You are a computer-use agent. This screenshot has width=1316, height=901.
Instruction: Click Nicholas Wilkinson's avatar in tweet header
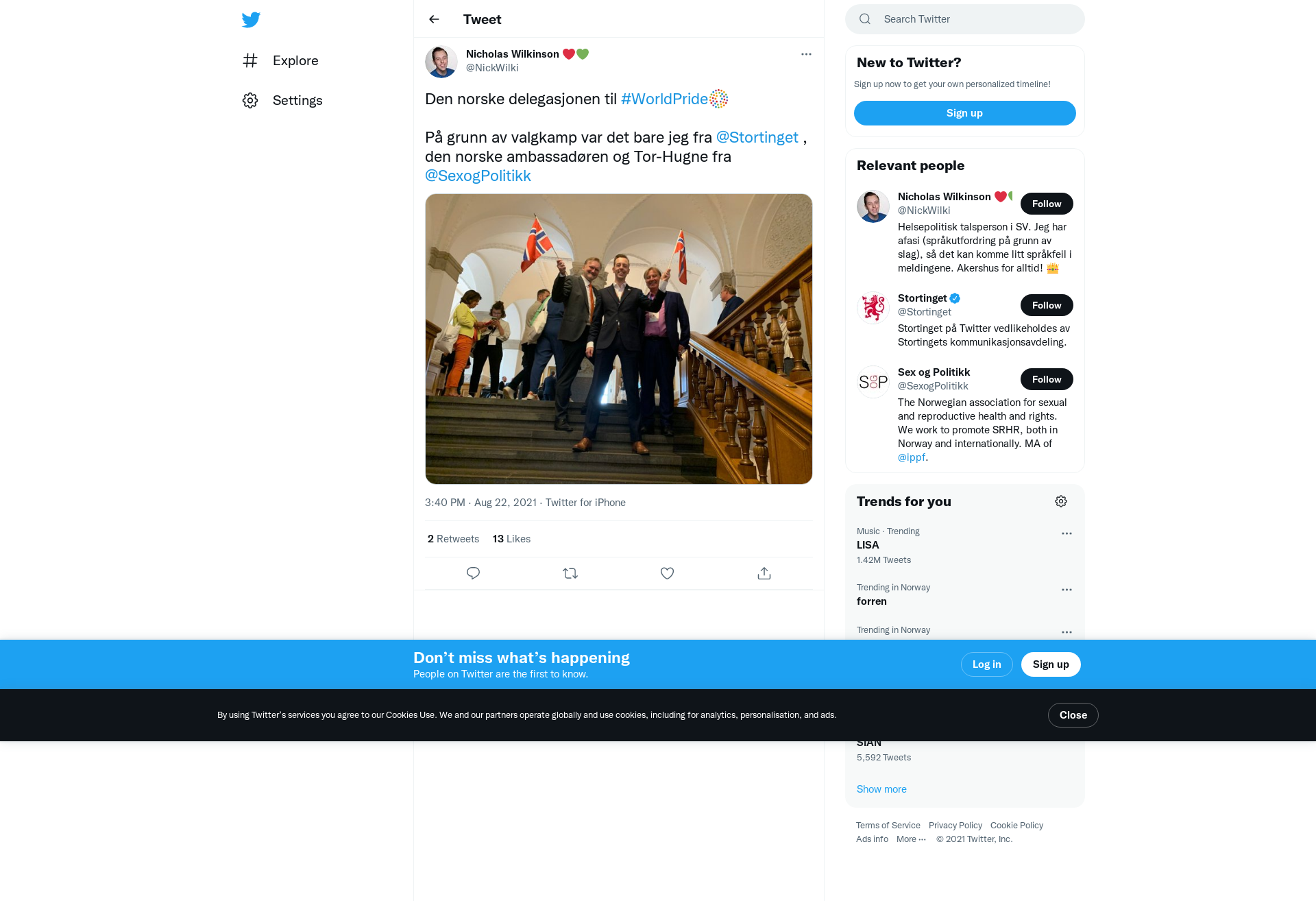pos(441,62)
